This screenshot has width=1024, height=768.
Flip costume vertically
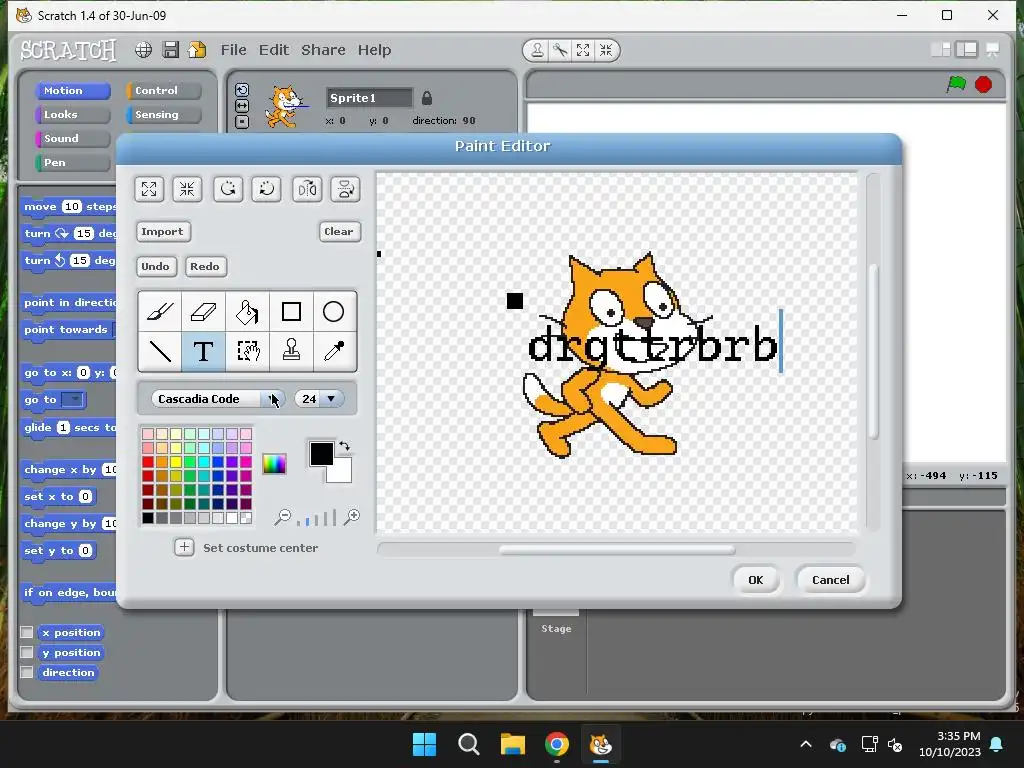click(345, 189)
